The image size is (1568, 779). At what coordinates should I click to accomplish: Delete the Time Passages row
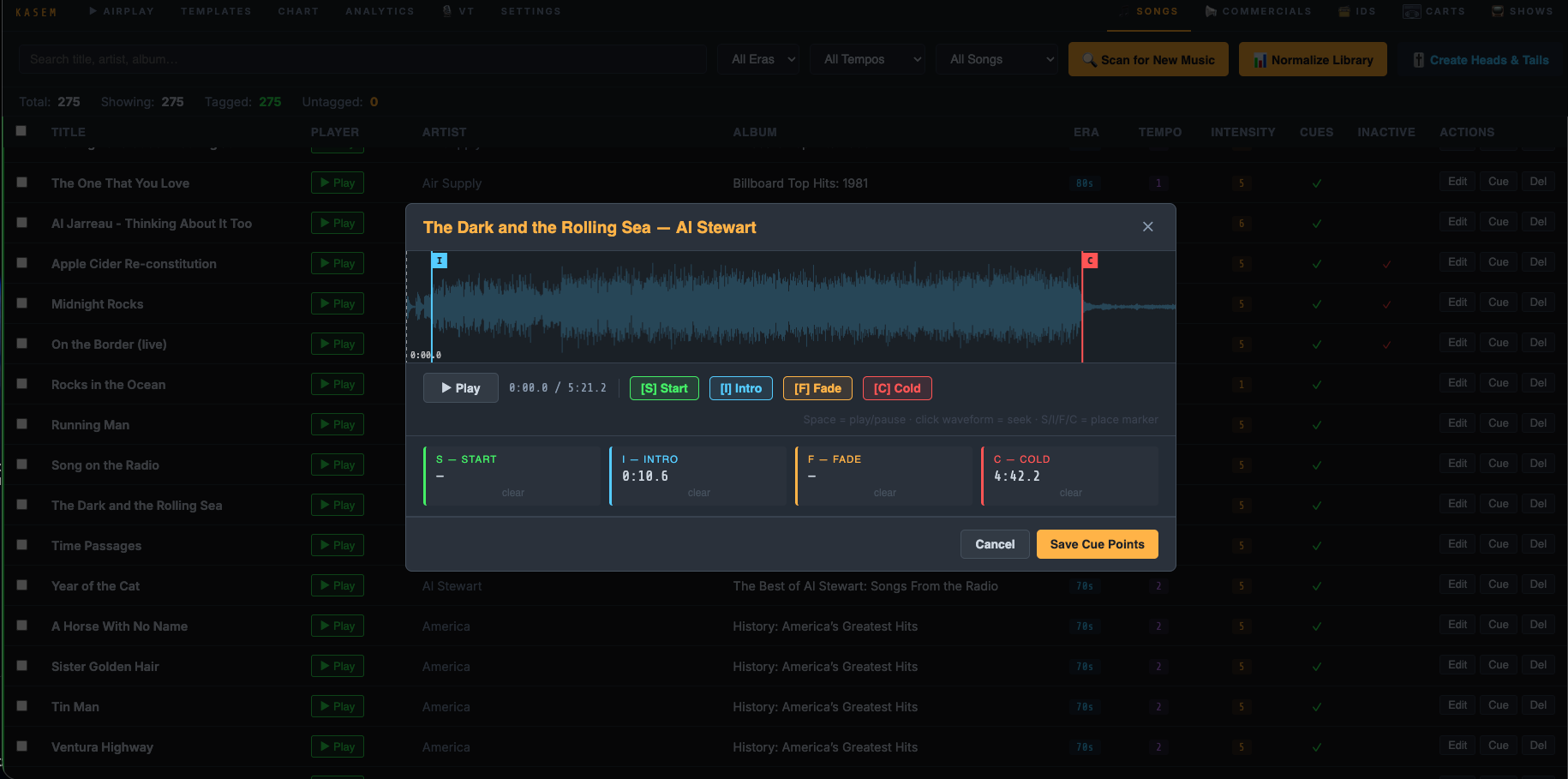(1539, 544)
